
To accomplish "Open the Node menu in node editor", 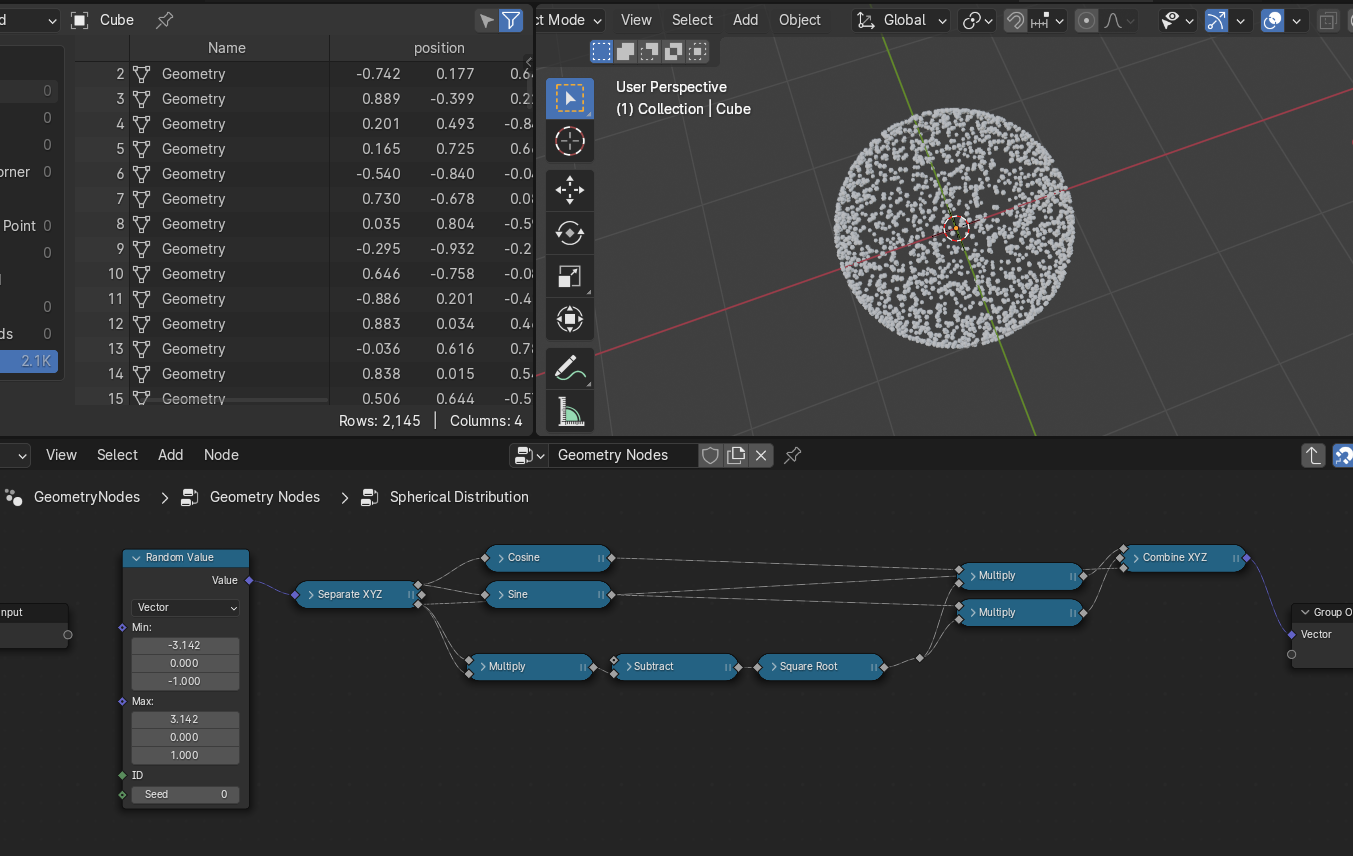I will [221, 455].
